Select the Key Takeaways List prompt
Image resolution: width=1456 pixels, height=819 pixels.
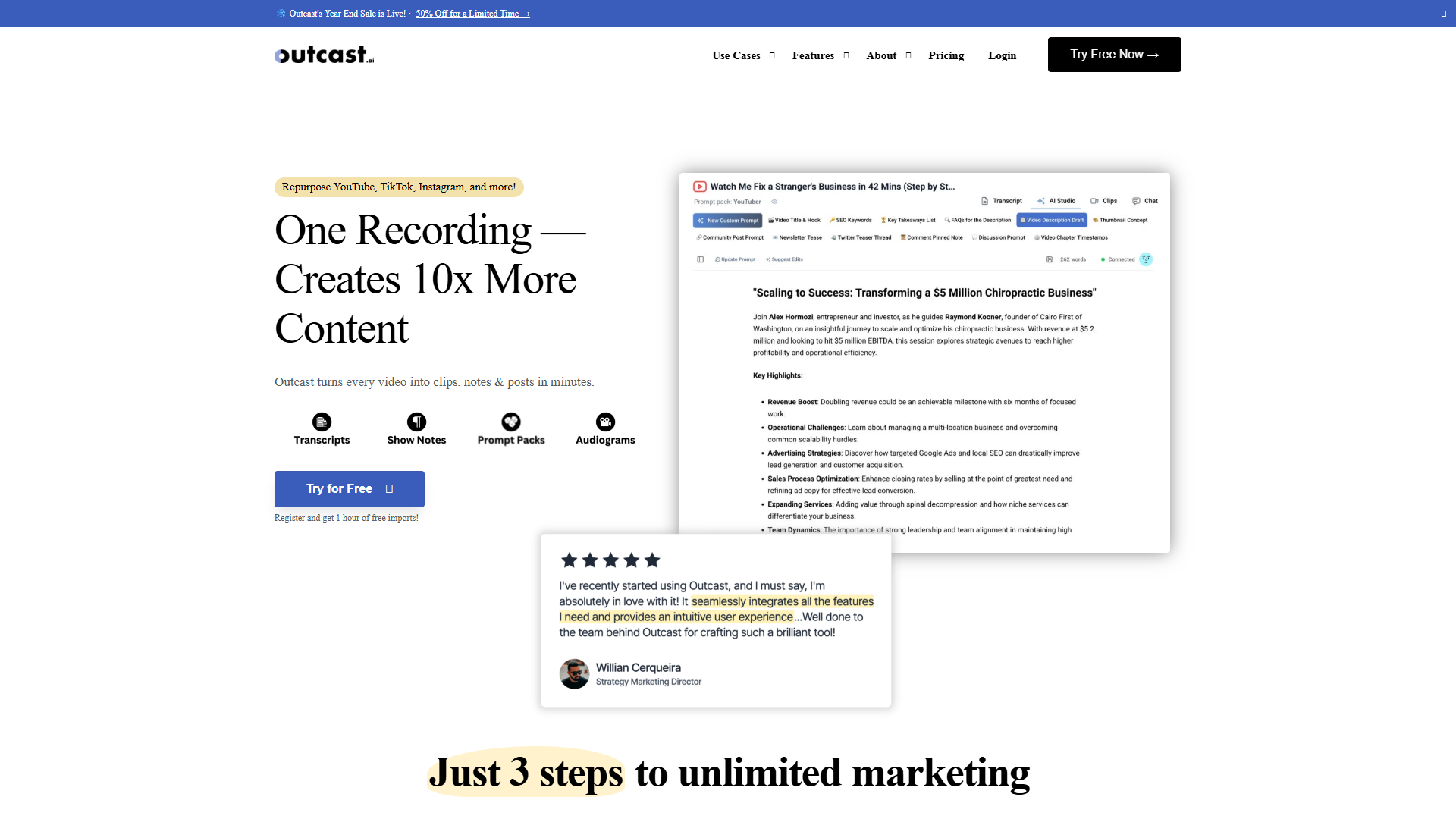coord(908,221)
